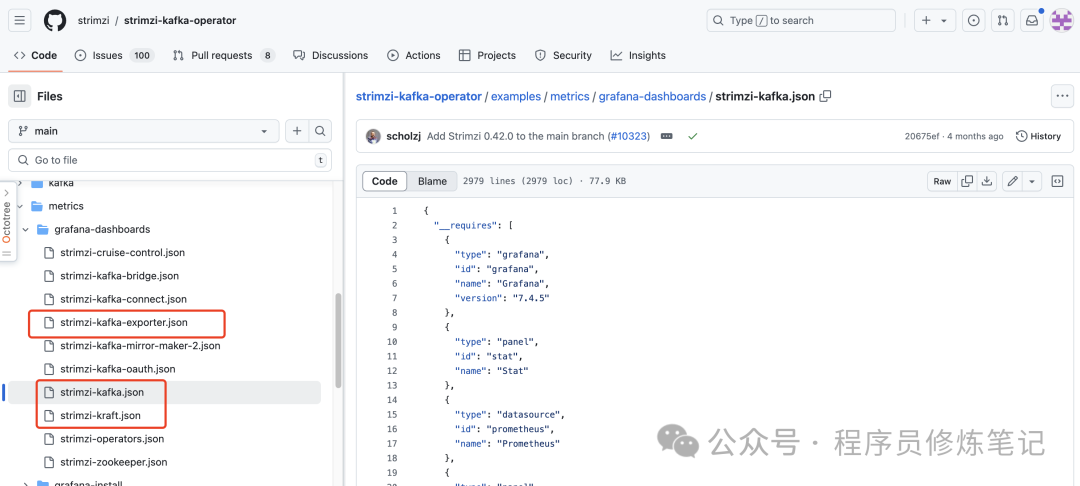Open the user avatar menu
This screenshot has height=486, width=1080.
click(x=1061, y=21)
